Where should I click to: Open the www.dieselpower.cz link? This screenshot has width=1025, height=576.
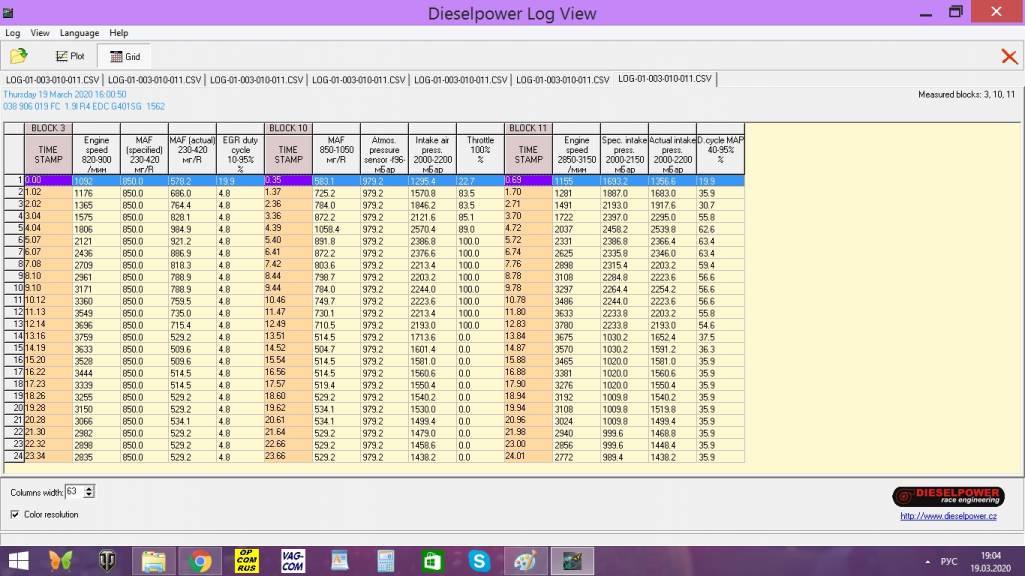click(x=948, y=516)
